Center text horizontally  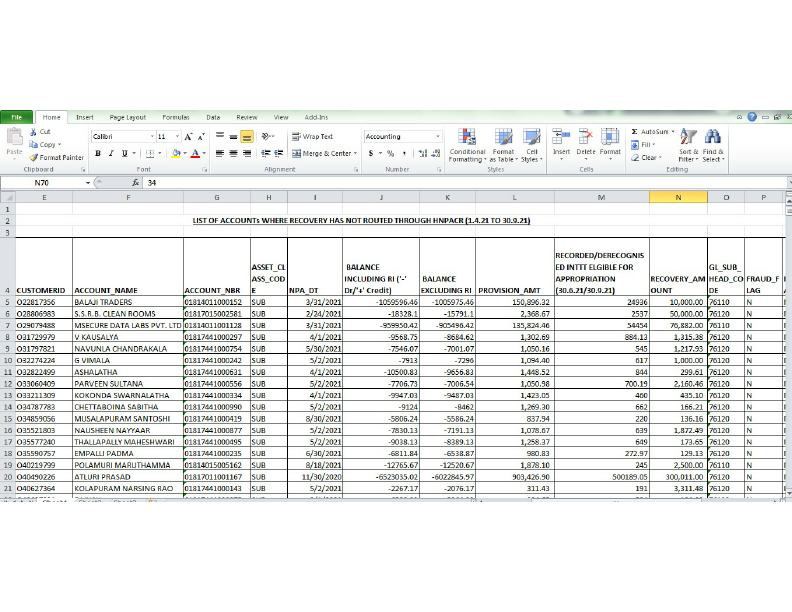pyautogui.click(x=233, y=154)
